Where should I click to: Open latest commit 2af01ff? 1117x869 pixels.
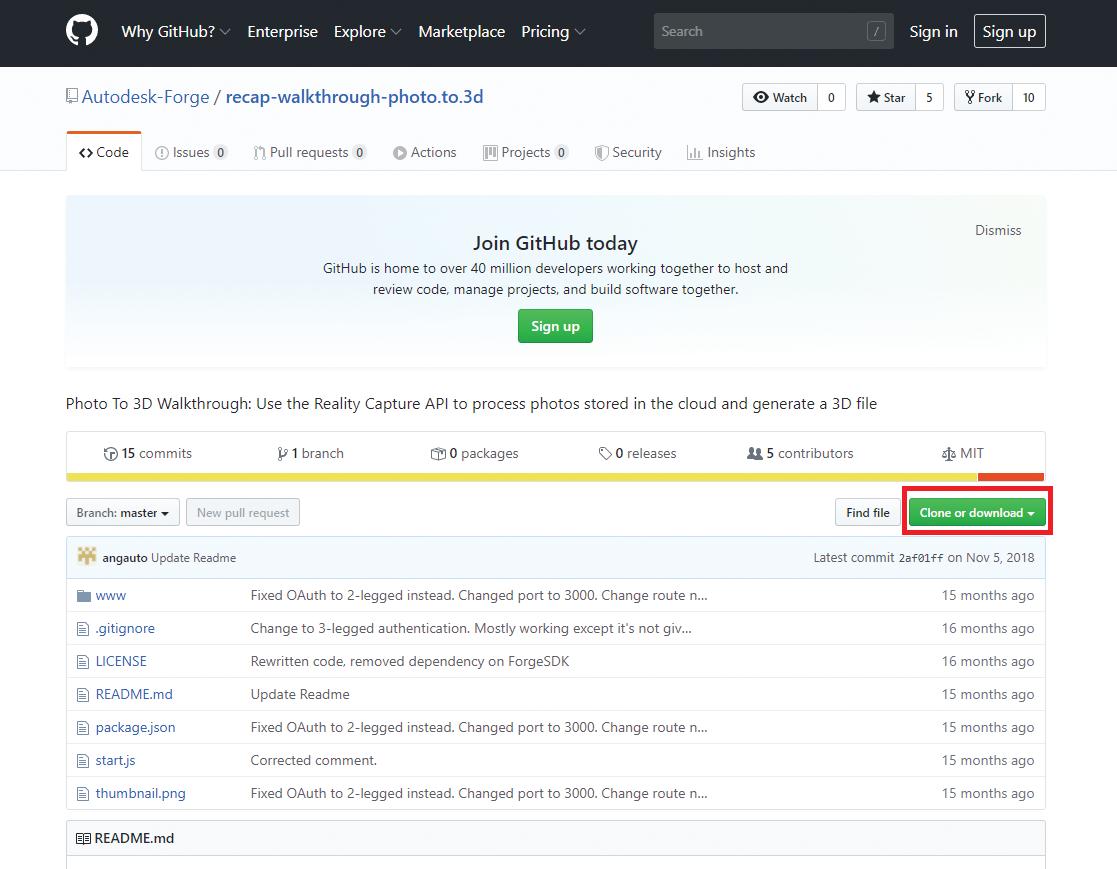click(x=920, y=558)
